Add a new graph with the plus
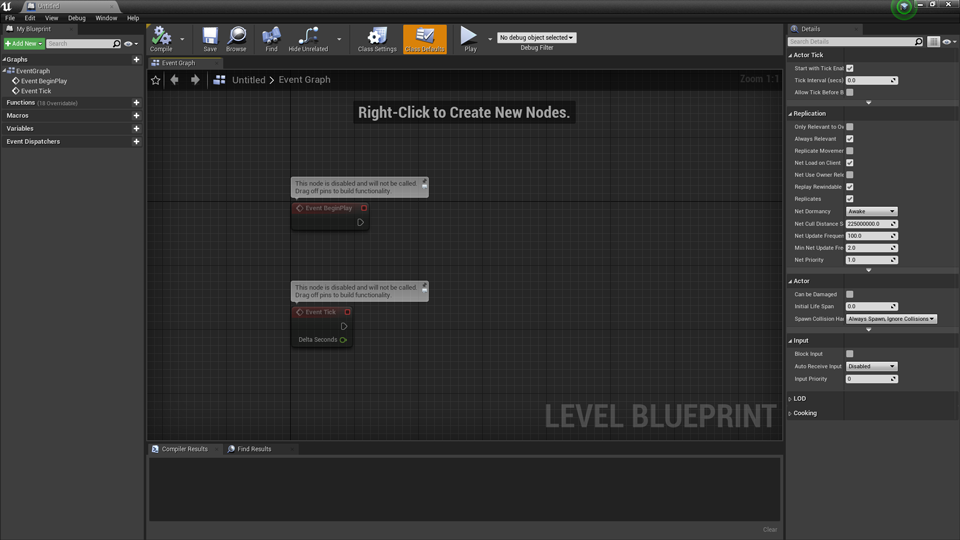The image size is (960, 540). [x=136, y=59]
